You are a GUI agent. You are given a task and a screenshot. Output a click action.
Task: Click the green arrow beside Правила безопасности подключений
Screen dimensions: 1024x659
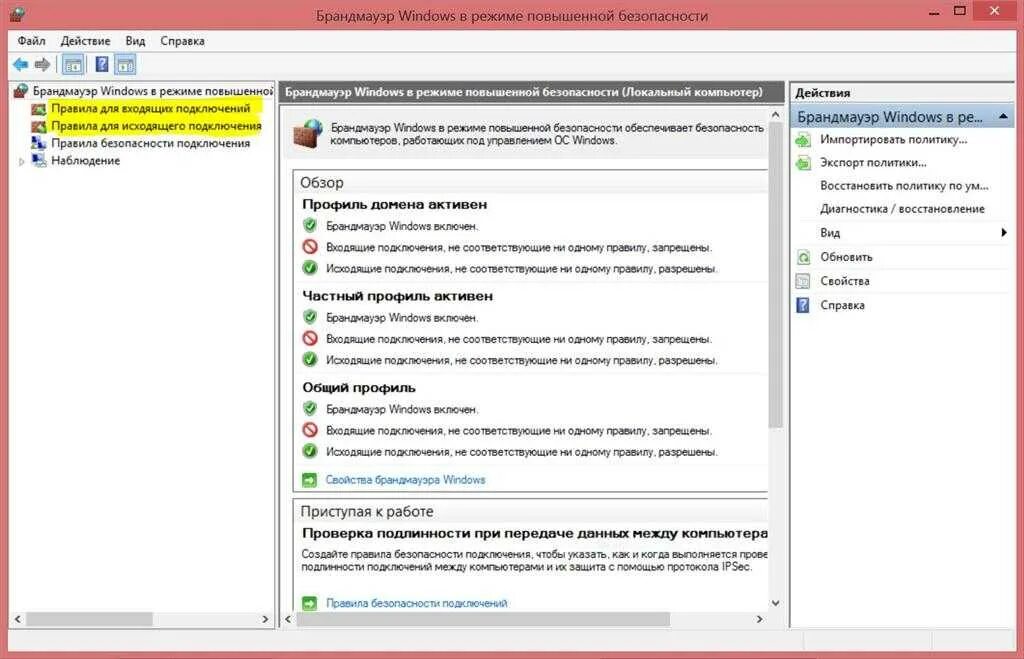310,603
